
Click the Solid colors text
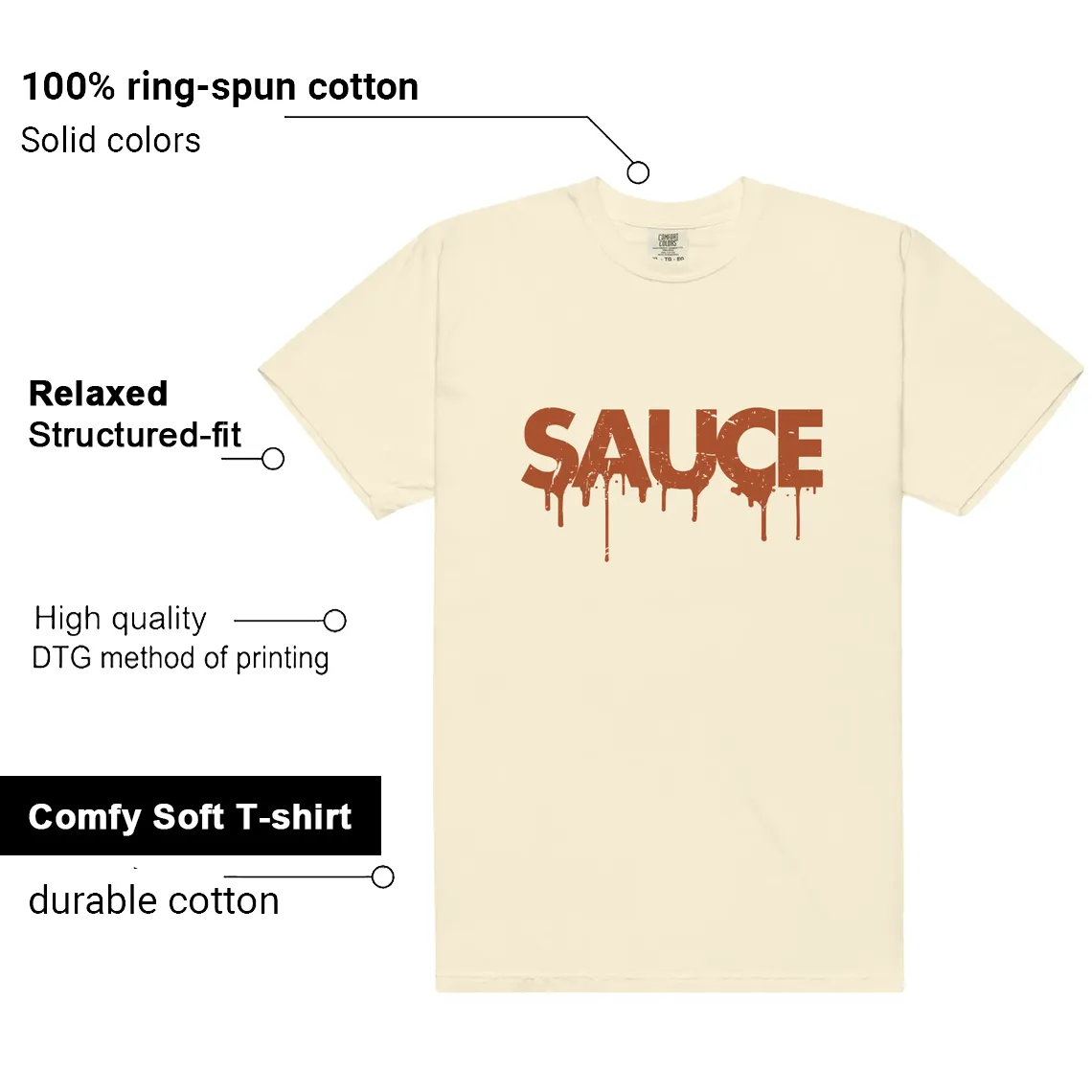click(x=111, y=140)
